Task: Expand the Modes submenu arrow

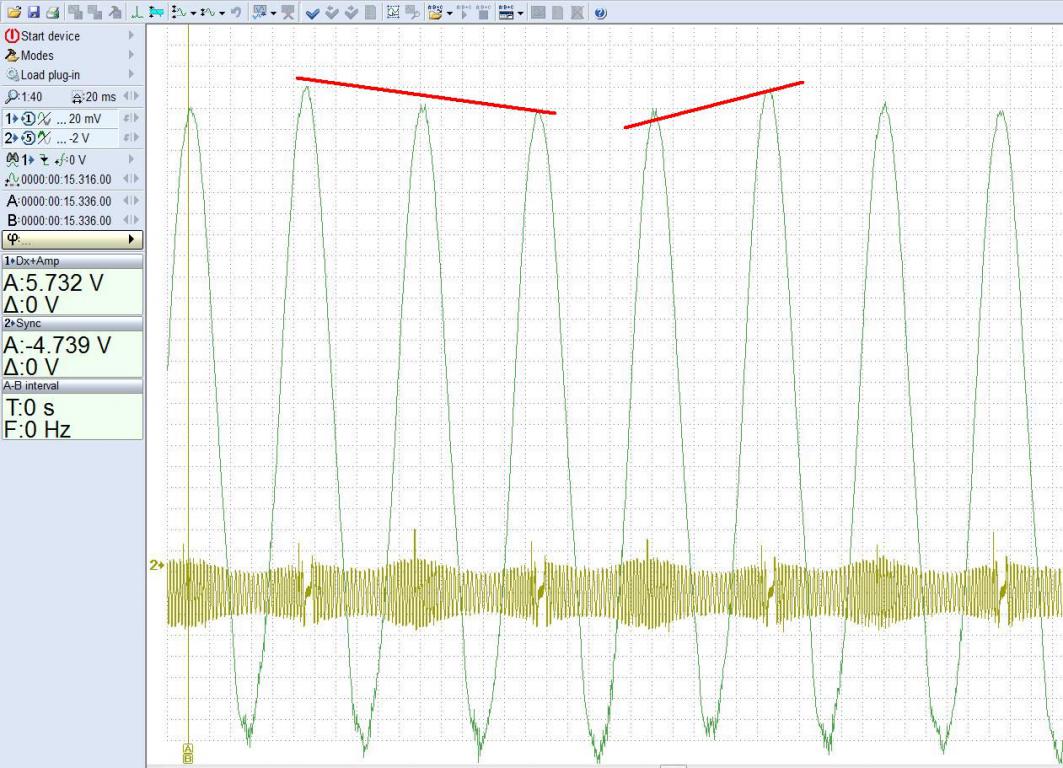Action: tap(131, 56)
